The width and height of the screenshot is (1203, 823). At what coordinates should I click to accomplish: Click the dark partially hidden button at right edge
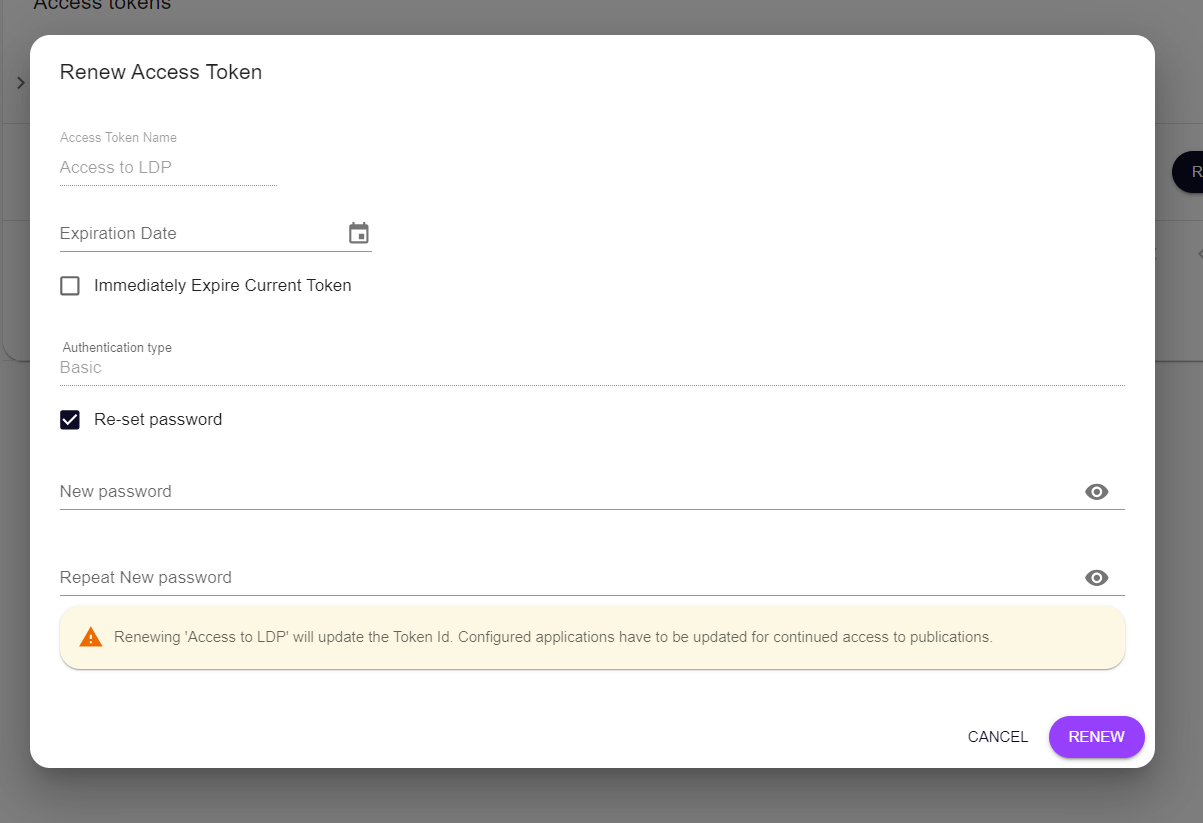(x=1188, y=172)
